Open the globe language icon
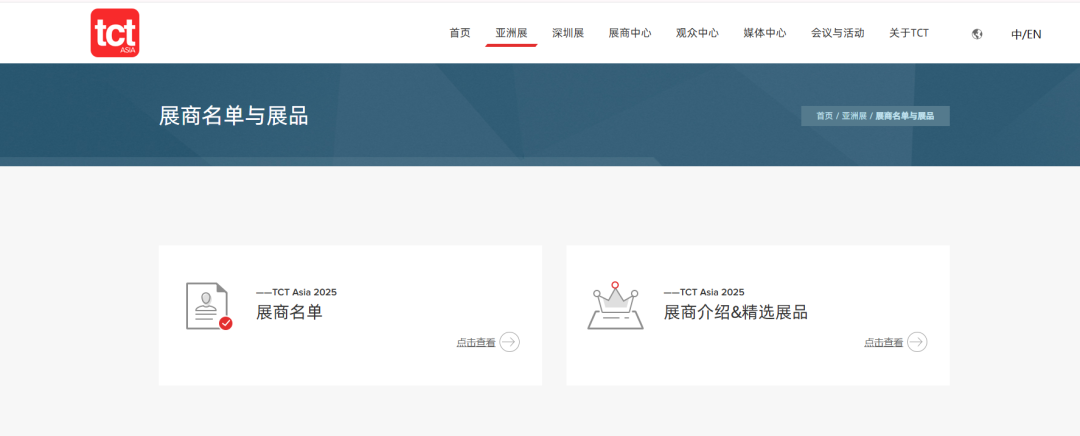Viewport: 1080px width, 436px height. 977,34
